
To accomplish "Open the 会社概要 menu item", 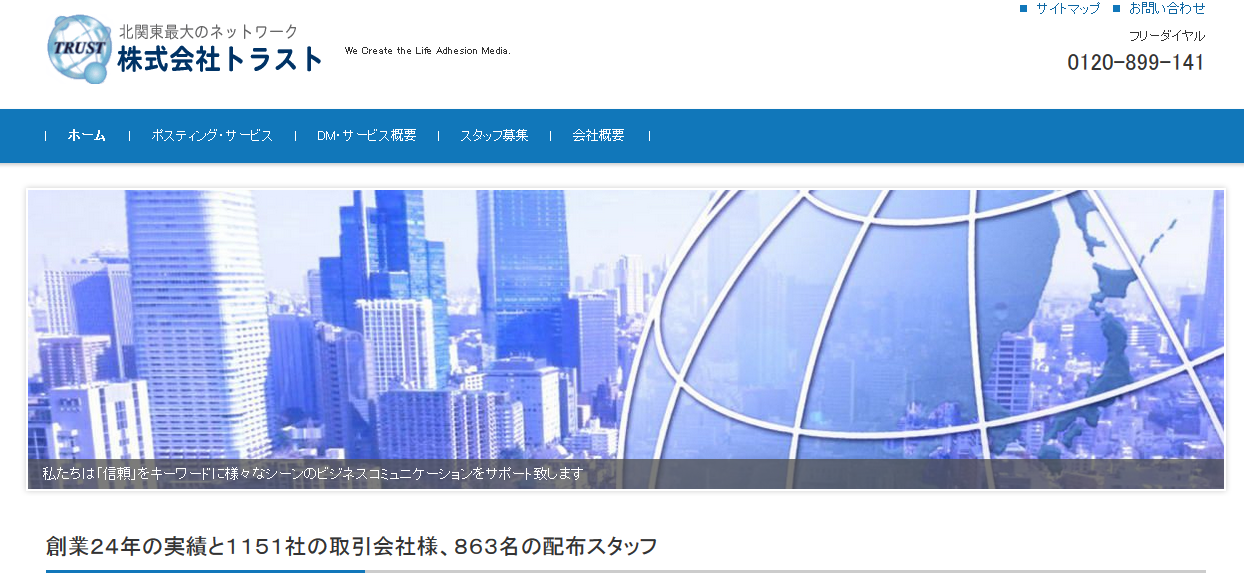I will point(598,136).
